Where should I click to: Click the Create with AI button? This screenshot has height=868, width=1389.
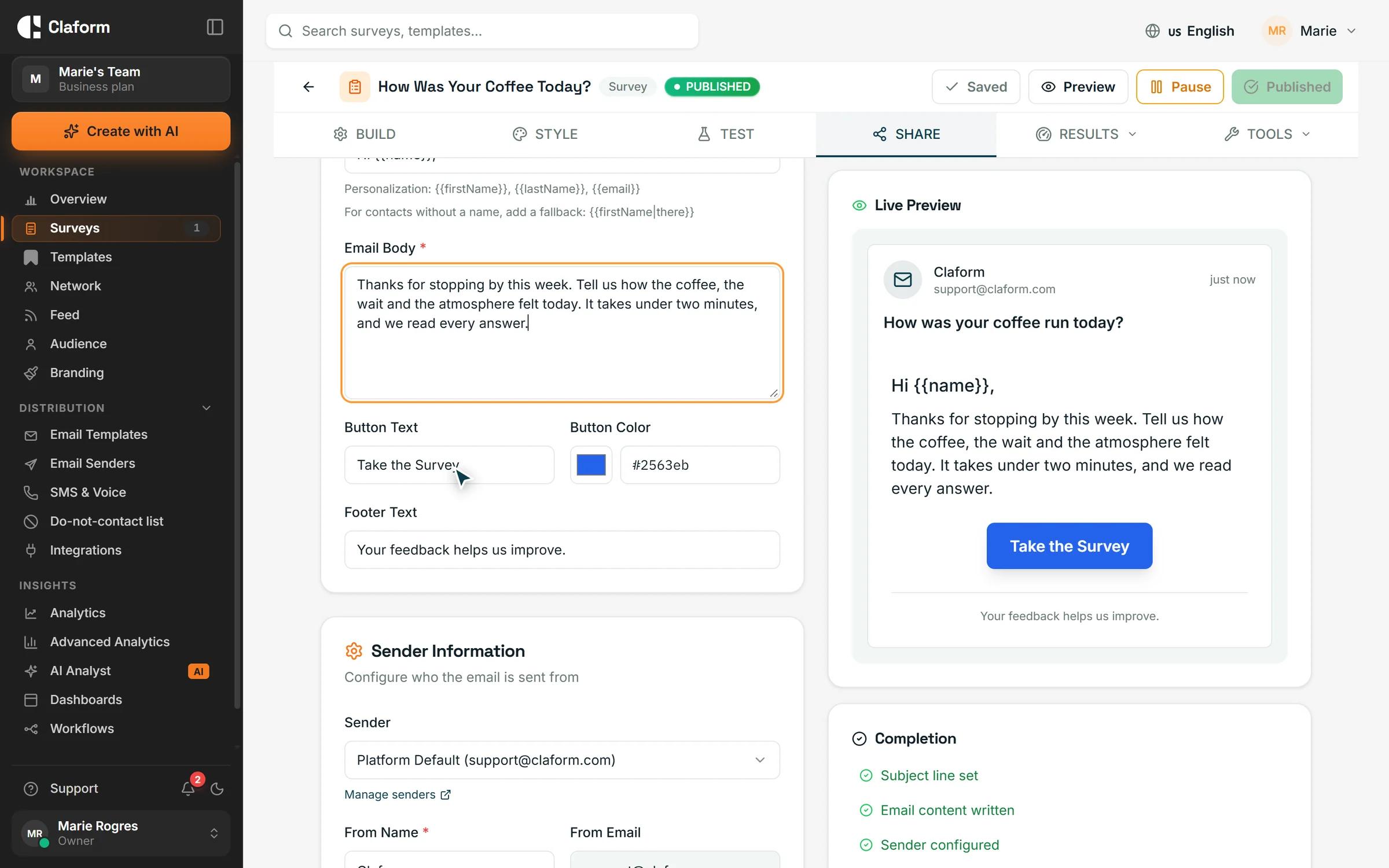pos(121,131)
